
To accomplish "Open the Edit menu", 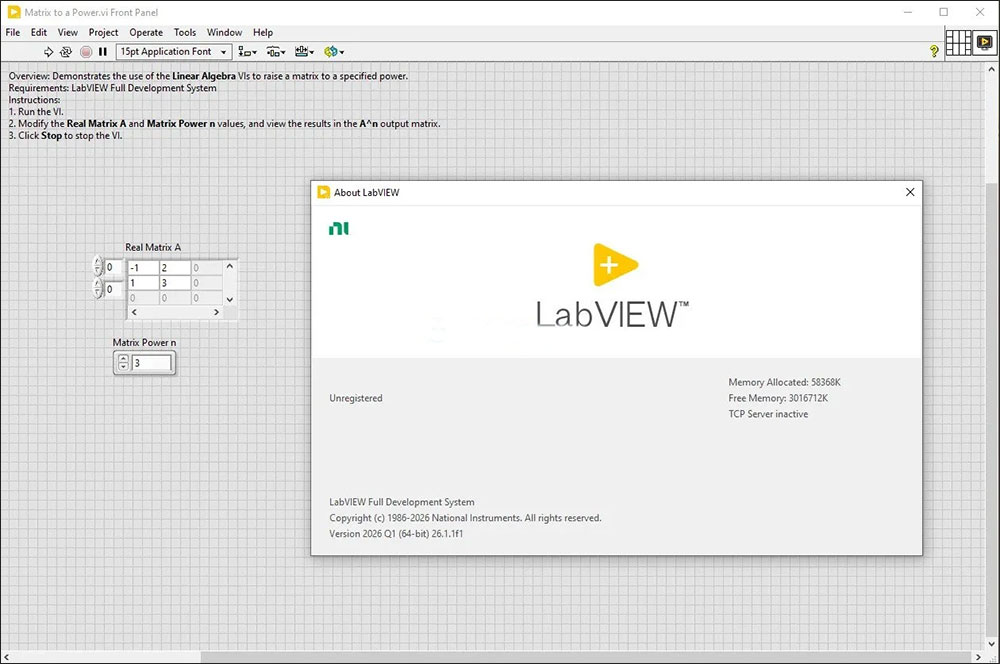I will [x=39, y=33].
